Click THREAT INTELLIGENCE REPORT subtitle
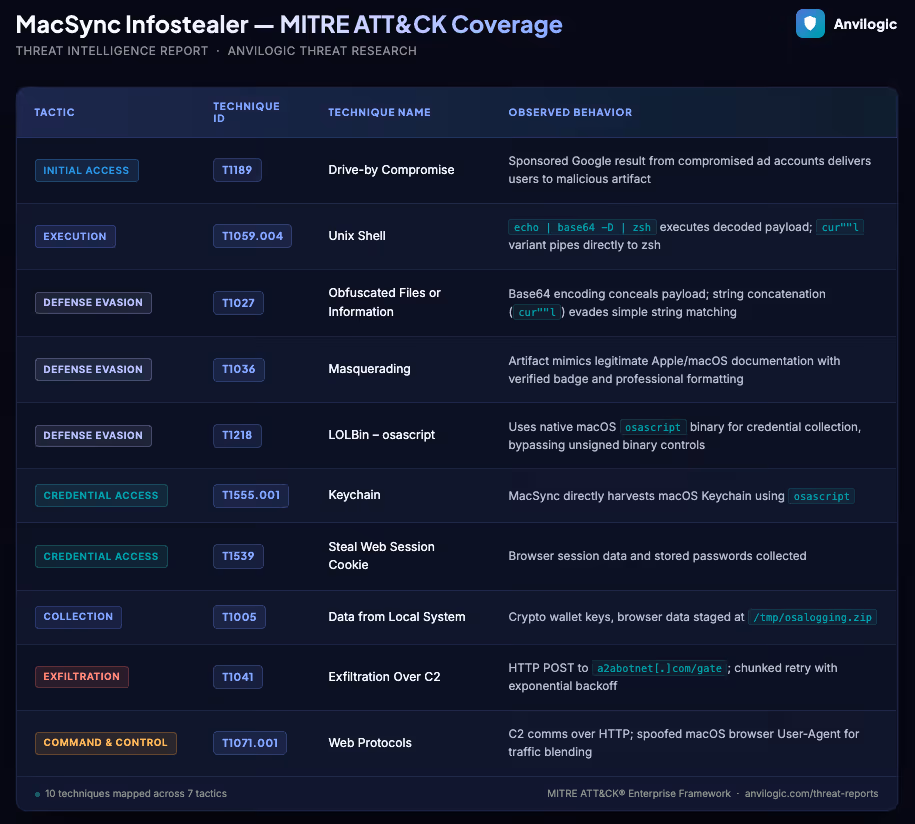 (112, 51)
